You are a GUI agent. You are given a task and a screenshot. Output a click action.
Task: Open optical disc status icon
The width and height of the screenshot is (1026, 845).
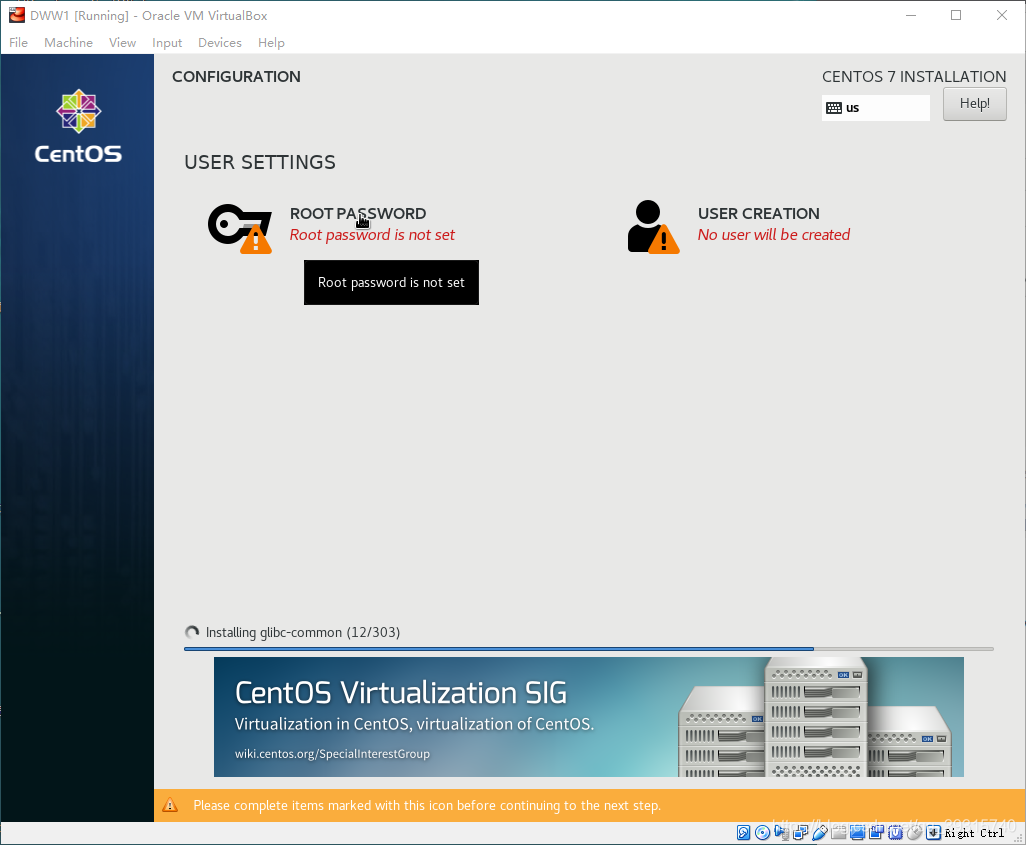pyautogui.click(x=762, y=833)
